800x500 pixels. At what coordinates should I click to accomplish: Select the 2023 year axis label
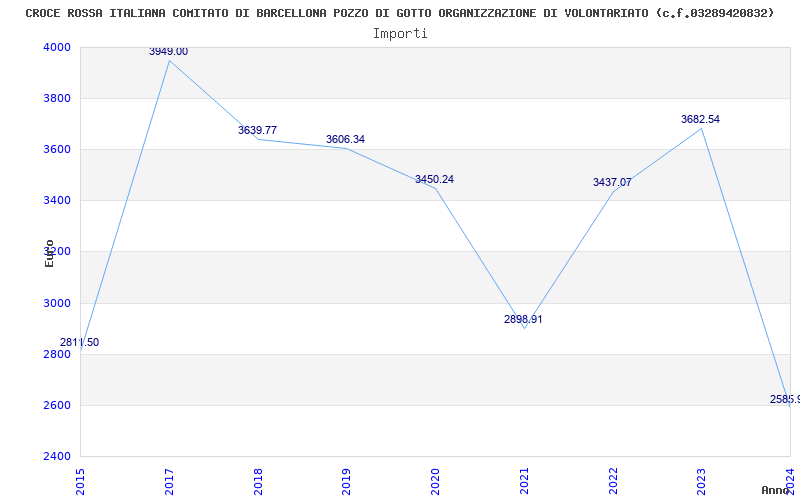(x=702, y=481)
